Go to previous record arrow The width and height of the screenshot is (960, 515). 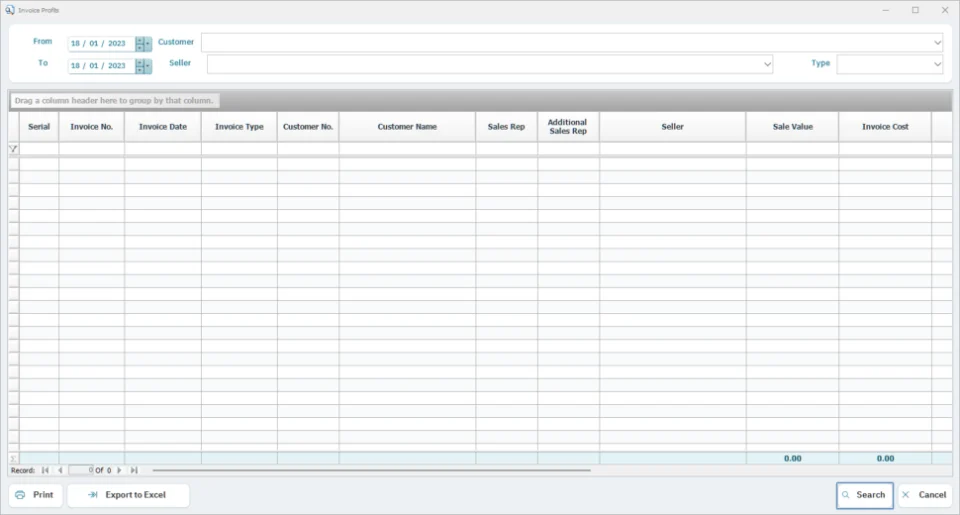coord(60,470)
